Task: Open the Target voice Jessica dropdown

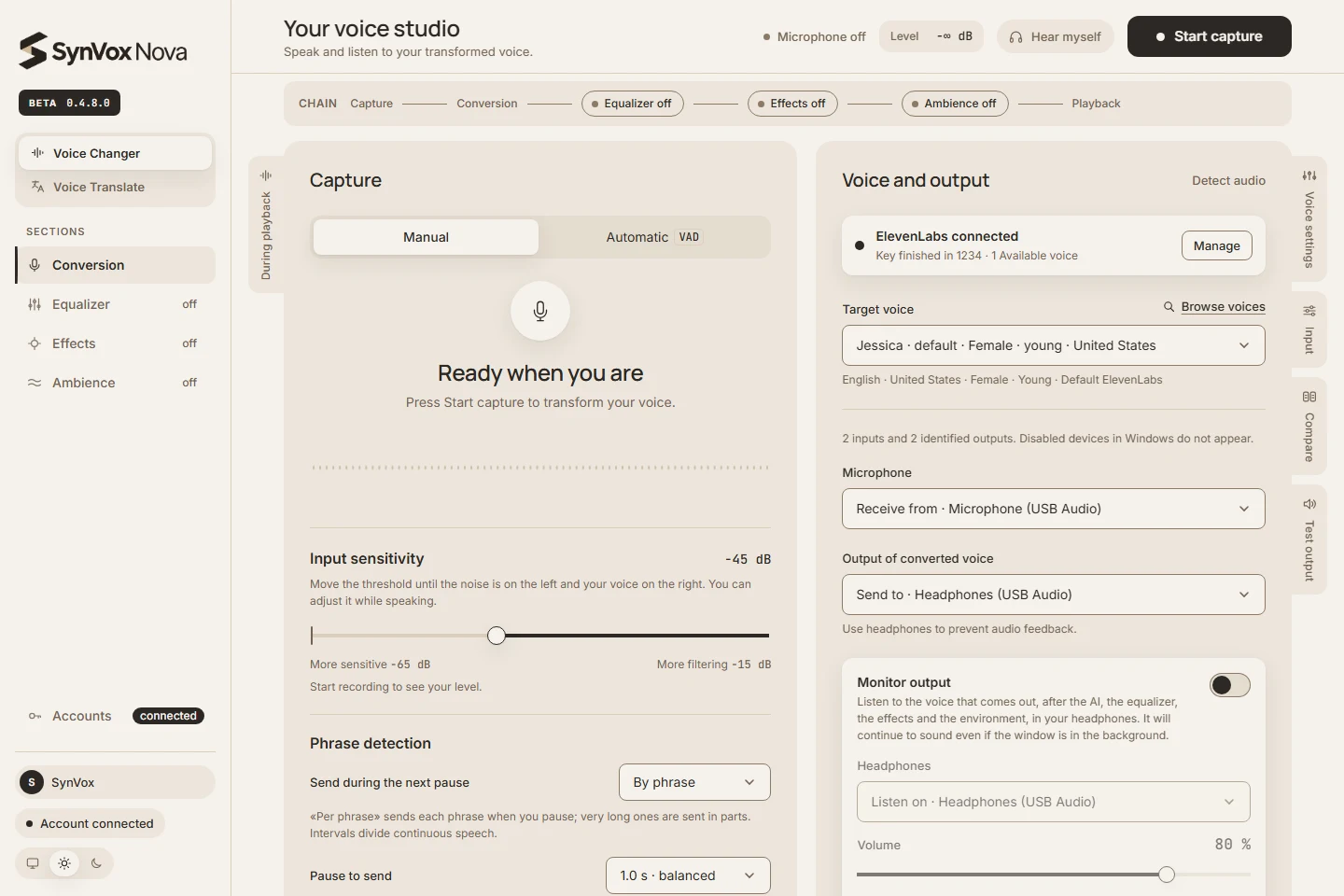Action: coord(1054,345)
